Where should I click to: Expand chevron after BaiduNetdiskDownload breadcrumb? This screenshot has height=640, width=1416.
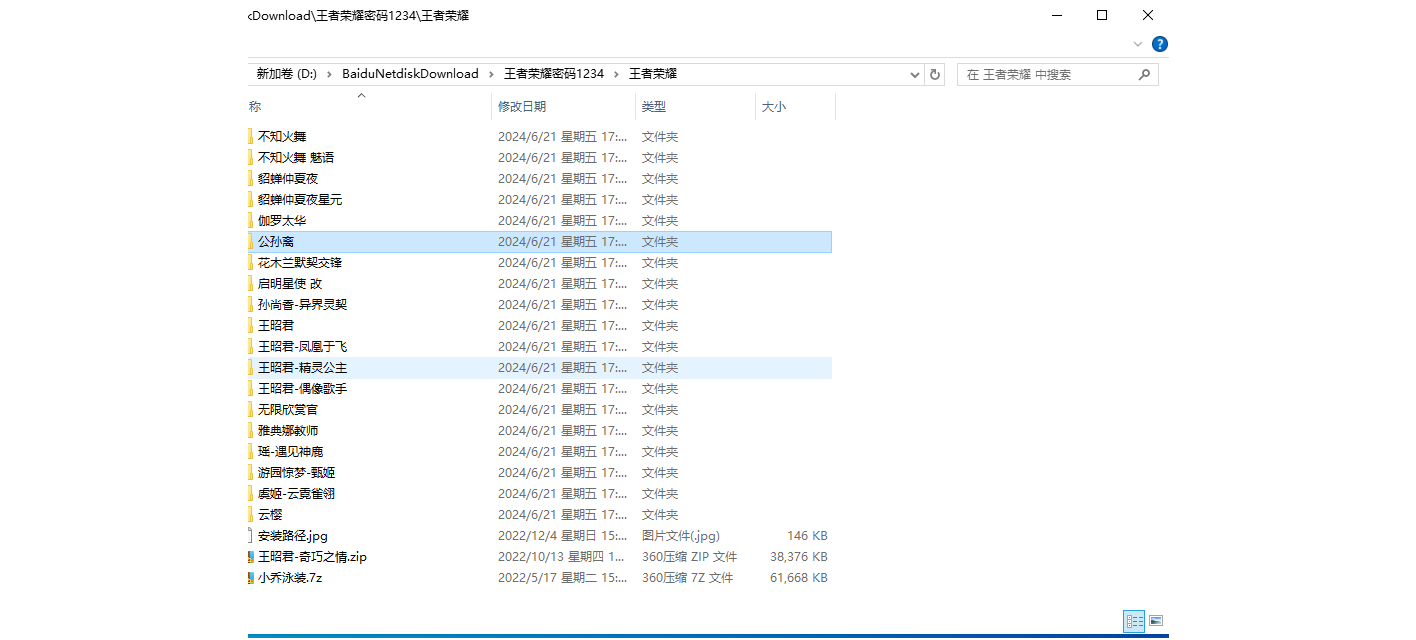(x=491, y=74)
